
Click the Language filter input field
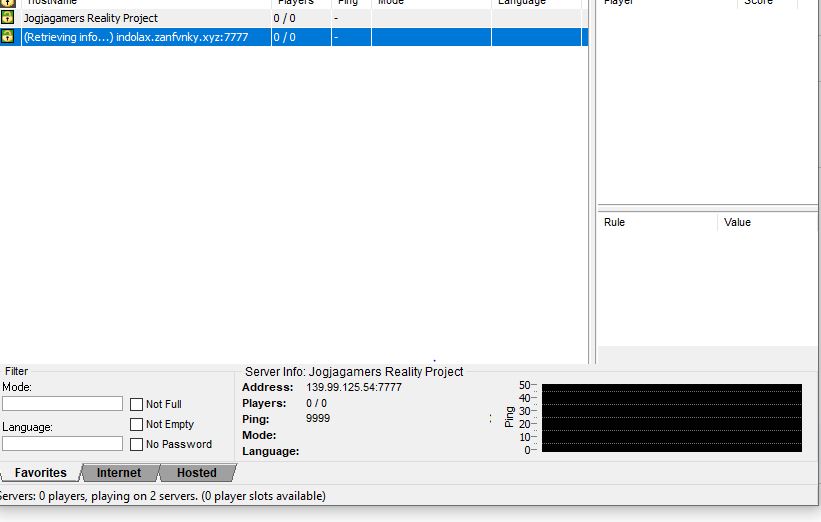tap(62, 443)
